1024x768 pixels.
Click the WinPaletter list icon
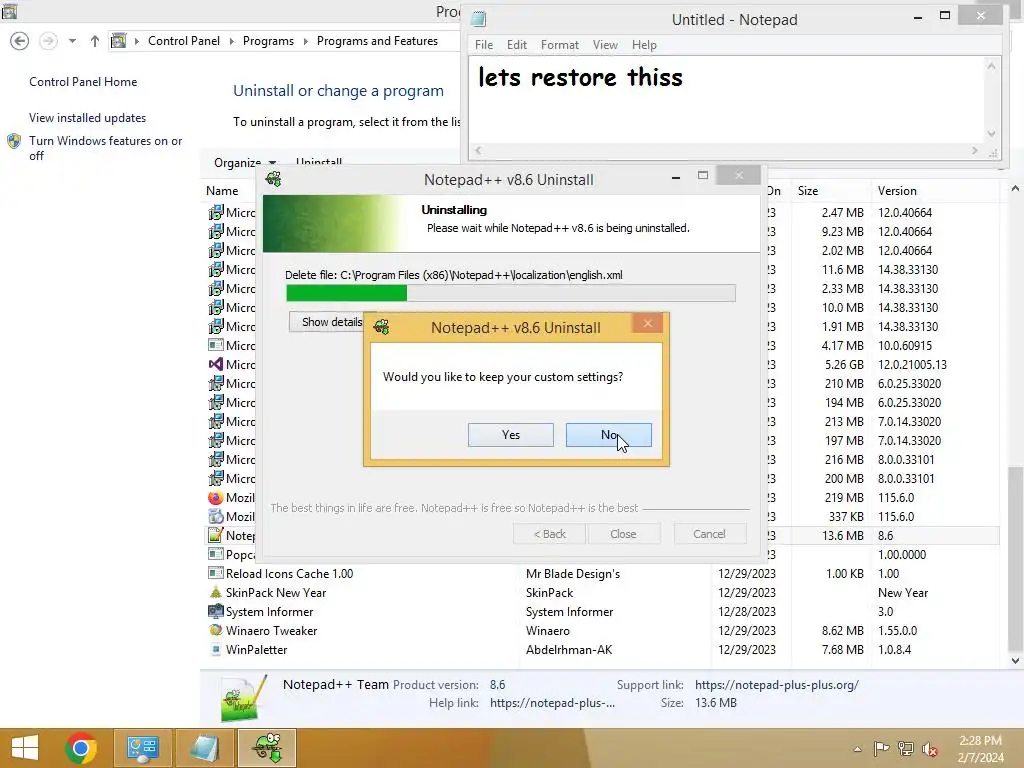pos(216,649)
